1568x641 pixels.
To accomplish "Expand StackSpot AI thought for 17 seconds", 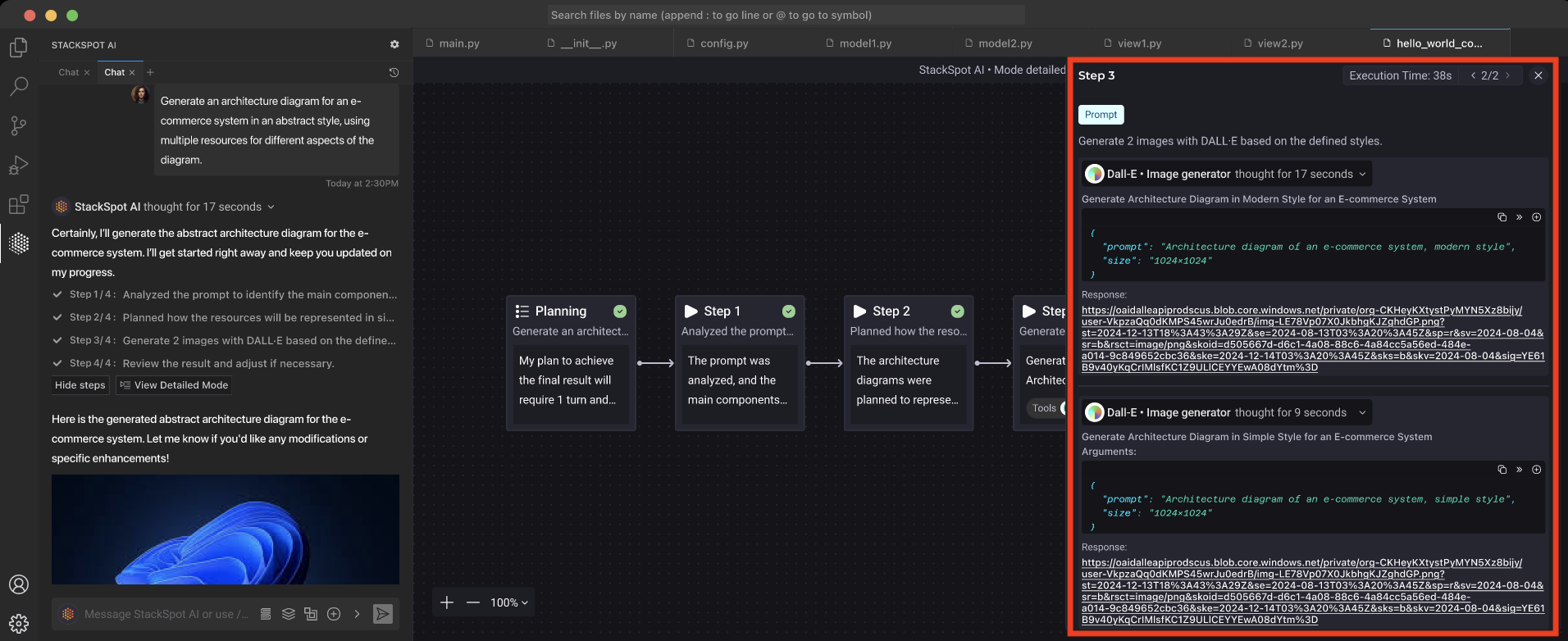I will pos(271,207).
